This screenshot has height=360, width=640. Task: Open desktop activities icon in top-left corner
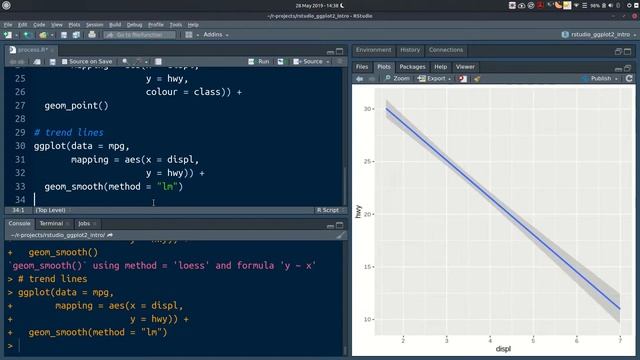(x=6, y=6)
